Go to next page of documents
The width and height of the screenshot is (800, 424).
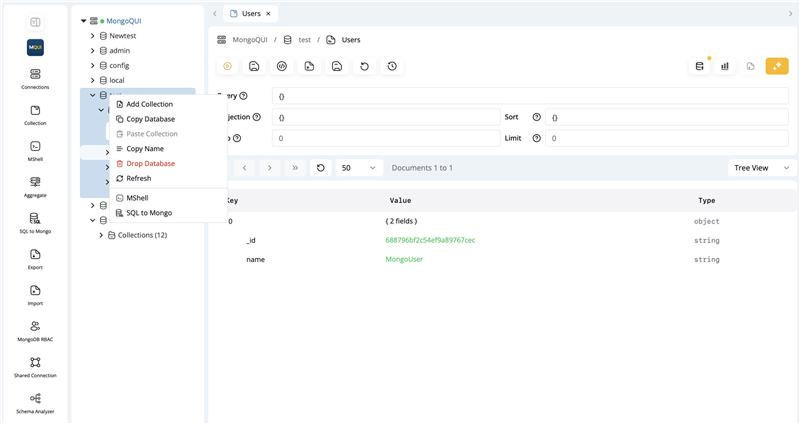point(270,168)
